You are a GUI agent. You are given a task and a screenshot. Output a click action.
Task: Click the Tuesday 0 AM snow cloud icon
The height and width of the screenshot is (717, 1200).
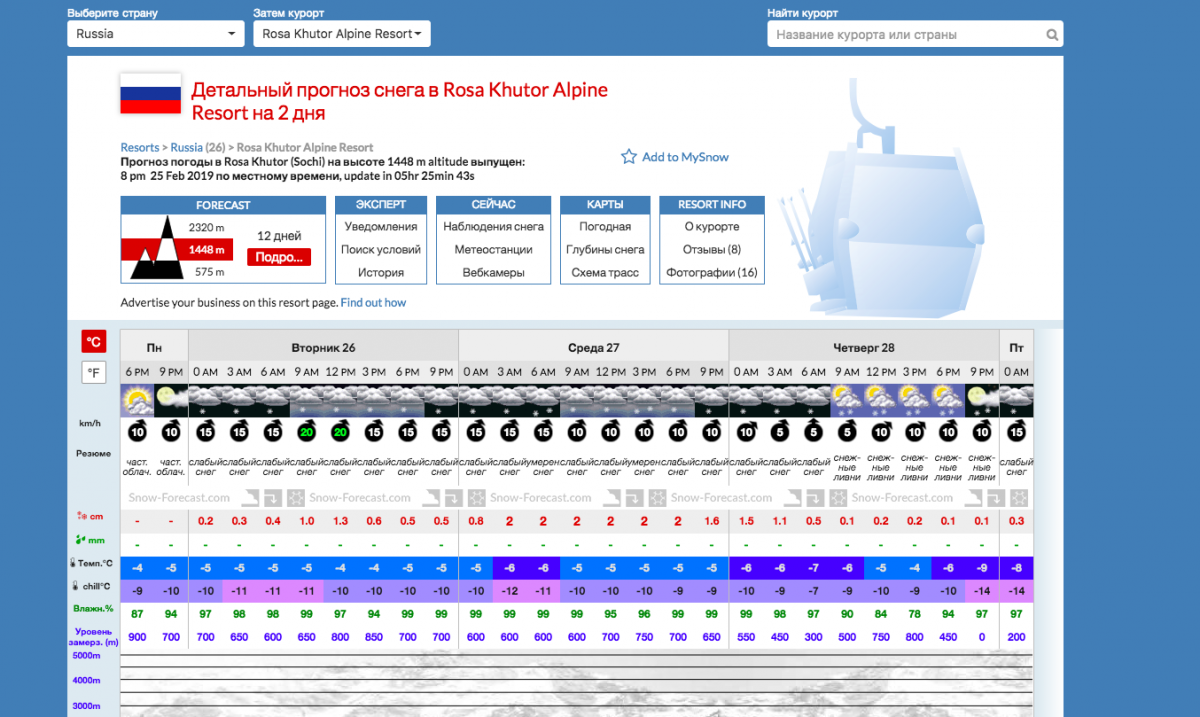click(x=205, y=401)
